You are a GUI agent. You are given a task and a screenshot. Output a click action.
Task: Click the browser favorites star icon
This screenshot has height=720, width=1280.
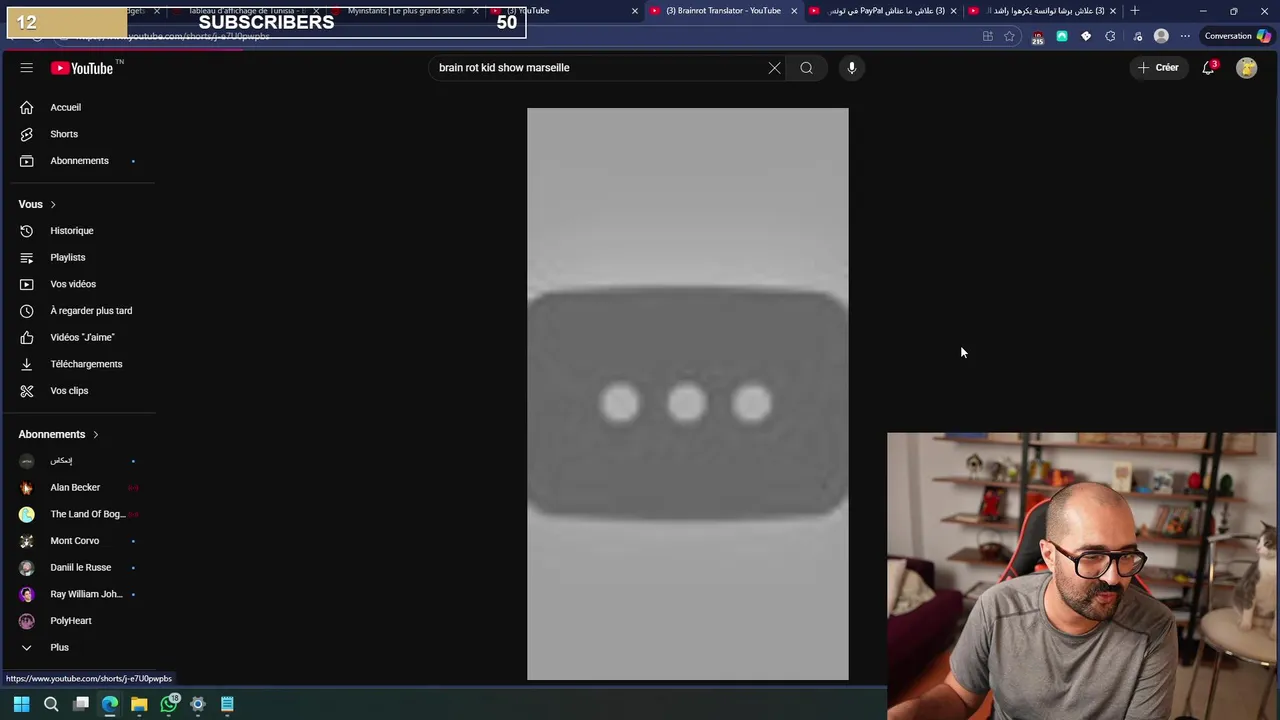pos(1010,36)
